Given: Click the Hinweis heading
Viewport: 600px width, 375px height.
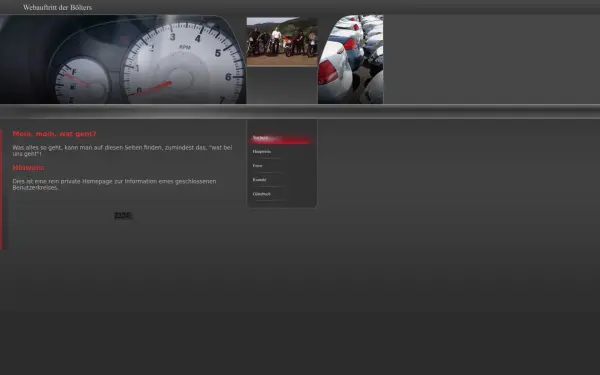Looking at the screenshot, I should tap(28, 168).
